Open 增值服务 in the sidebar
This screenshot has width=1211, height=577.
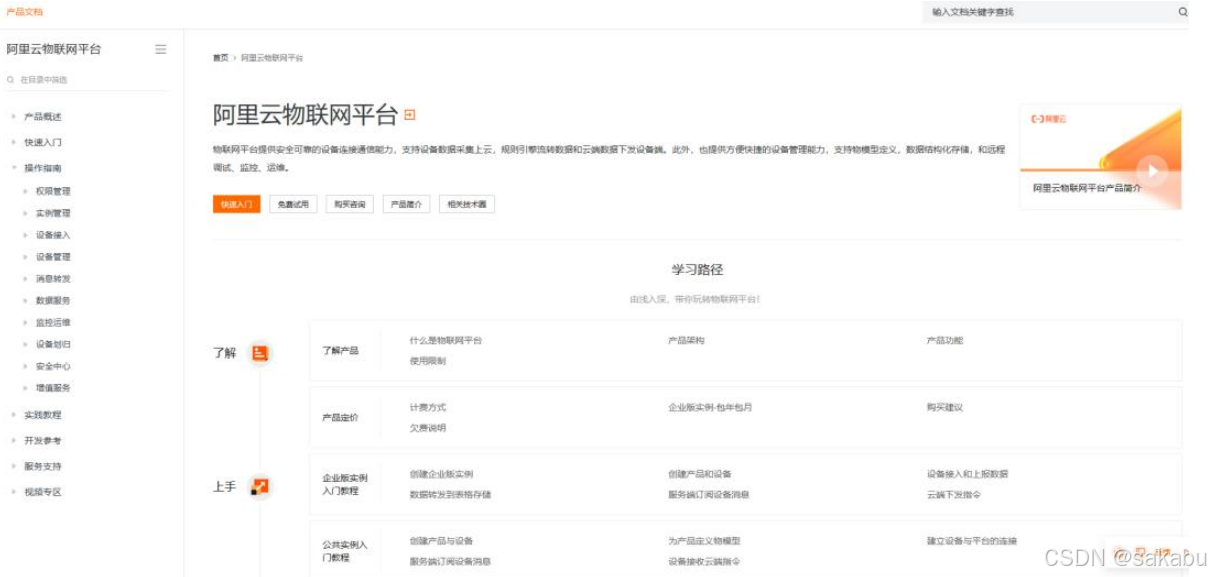pos(53,388)
